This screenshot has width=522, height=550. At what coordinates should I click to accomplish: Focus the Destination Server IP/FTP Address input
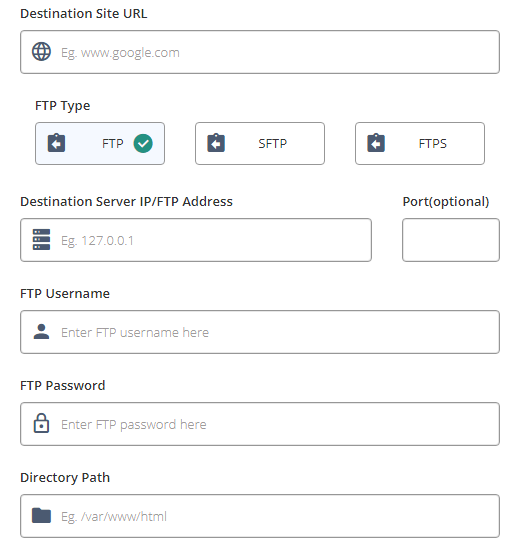point(196,240)
